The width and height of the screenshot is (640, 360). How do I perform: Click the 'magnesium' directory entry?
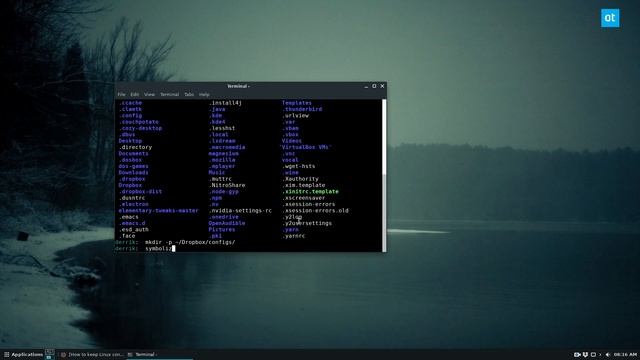(224, 153)
